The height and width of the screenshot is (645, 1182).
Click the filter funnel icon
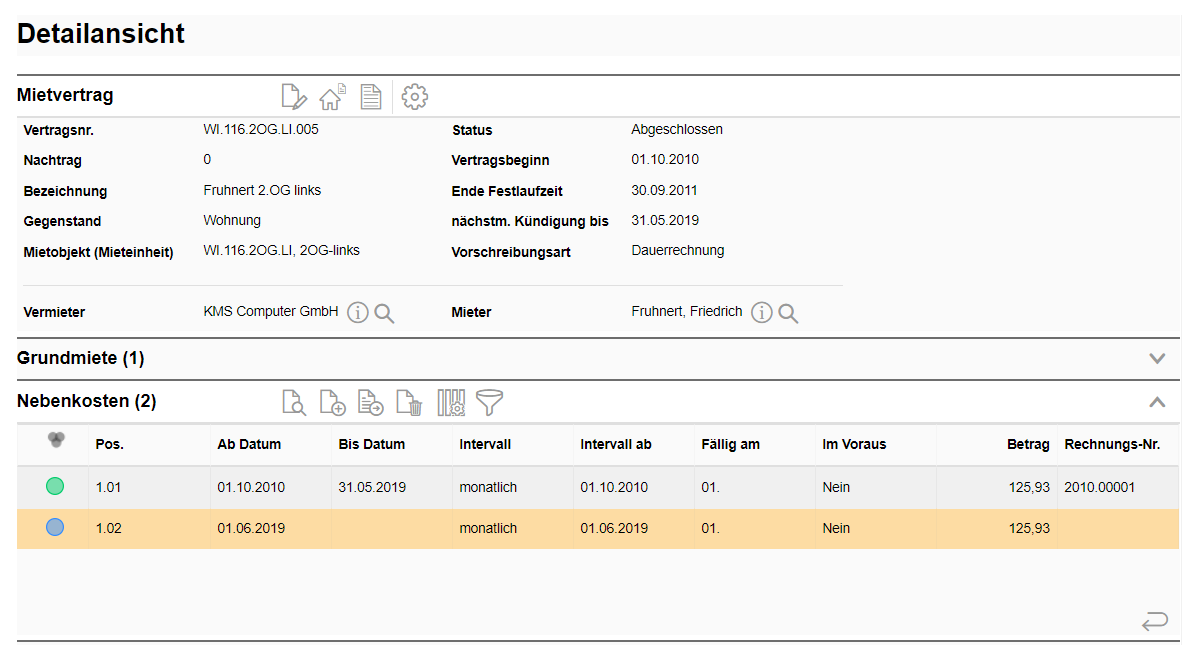(490, 403)
